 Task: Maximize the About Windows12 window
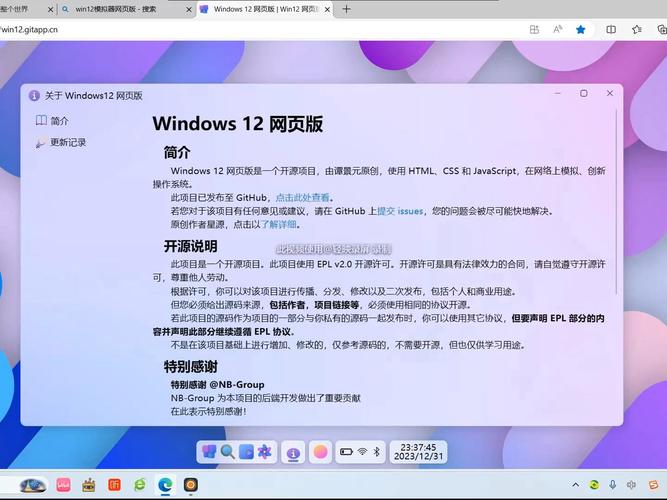[x=584, y=93]
